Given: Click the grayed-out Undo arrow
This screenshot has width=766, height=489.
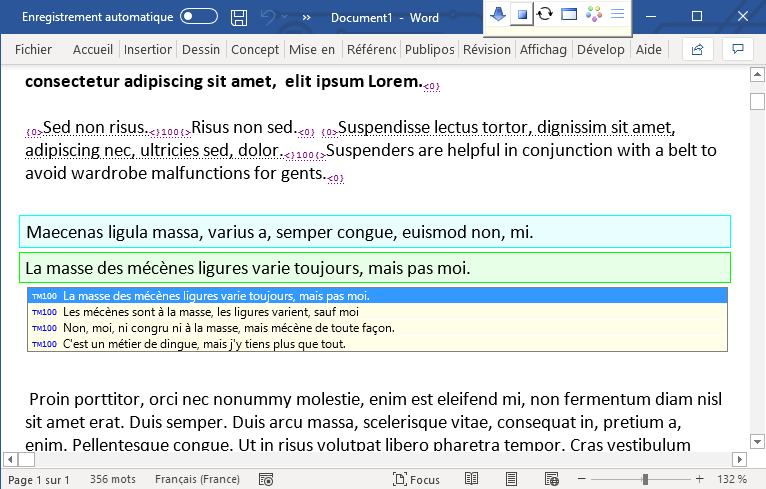Looking at the screenshot, I should point(268,18).
